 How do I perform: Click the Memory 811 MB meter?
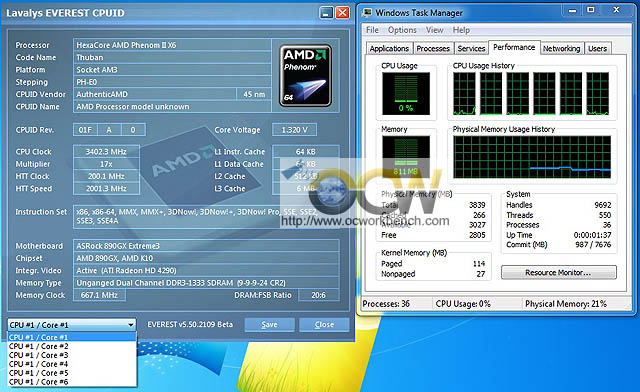(406, 157)
